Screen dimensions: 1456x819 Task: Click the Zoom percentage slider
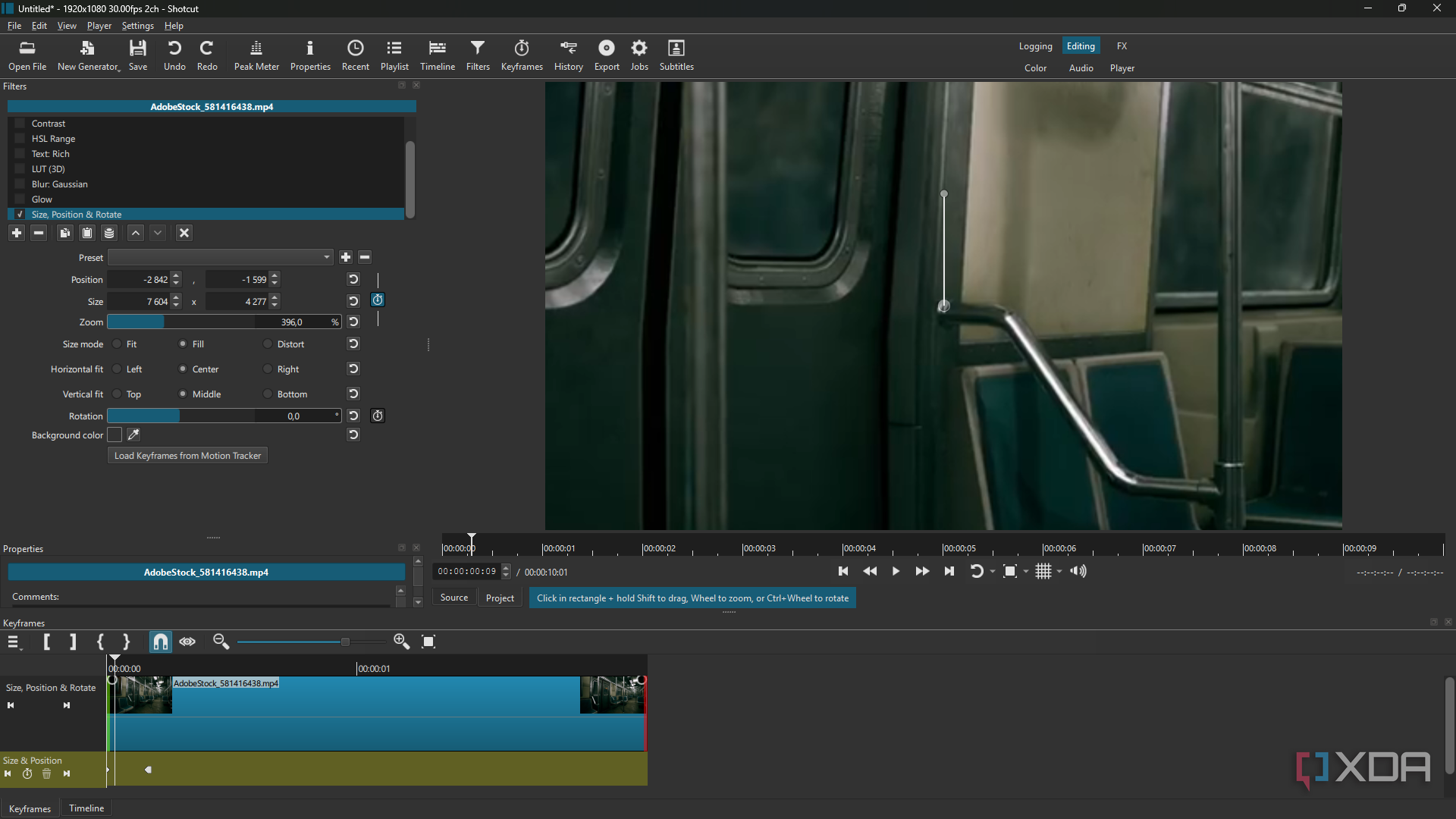click(x=224, y=322)
